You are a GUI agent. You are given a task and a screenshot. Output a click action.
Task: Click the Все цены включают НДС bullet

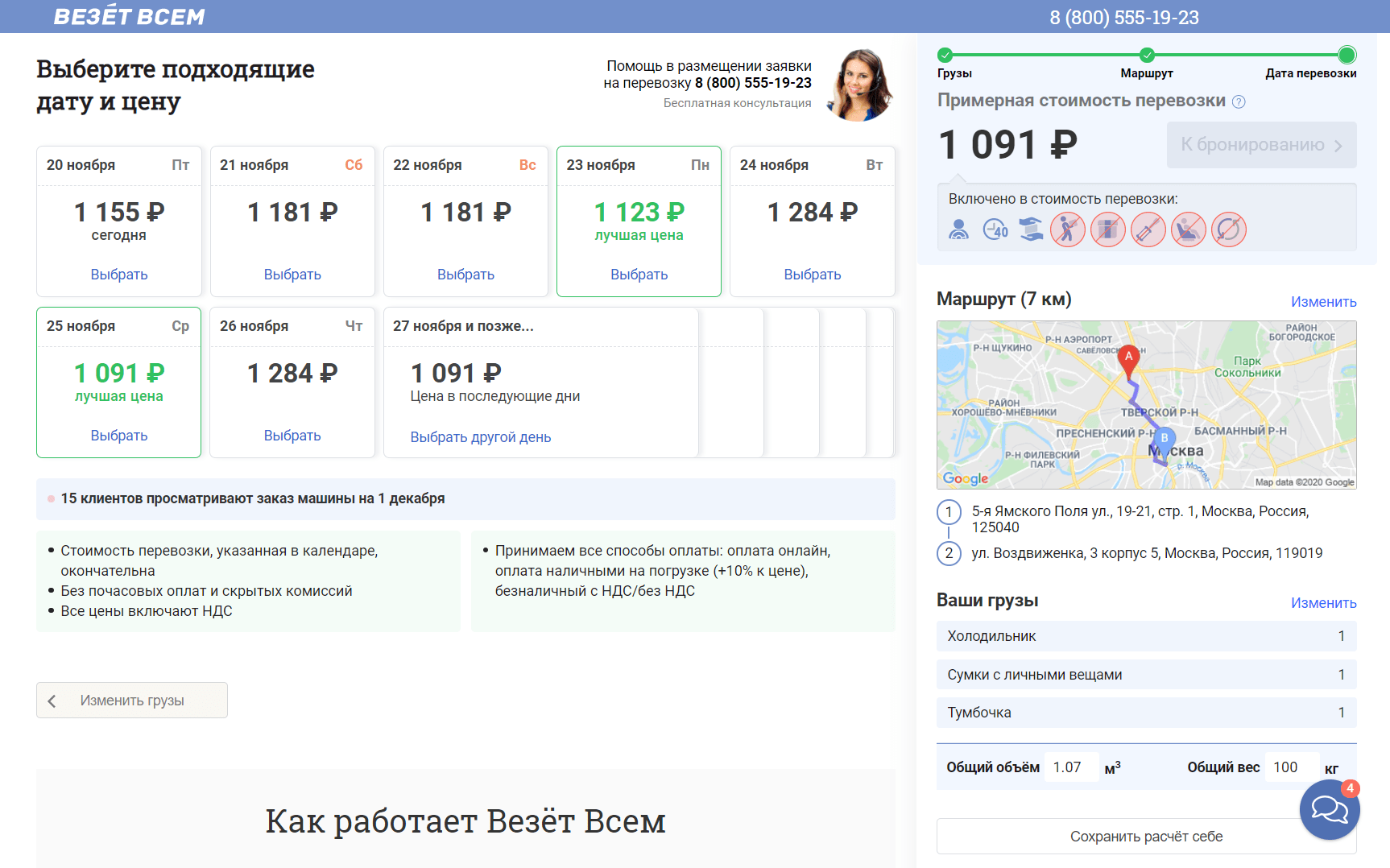pos(147,611)
